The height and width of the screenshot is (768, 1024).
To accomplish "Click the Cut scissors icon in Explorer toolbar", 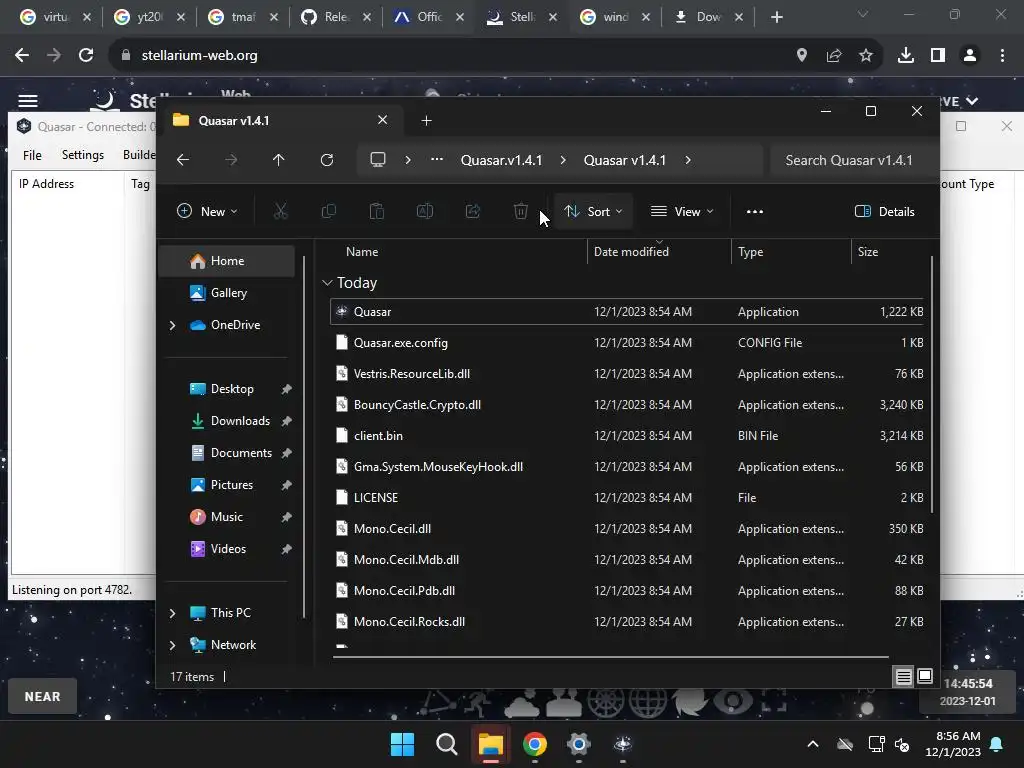I will [280, 211].
